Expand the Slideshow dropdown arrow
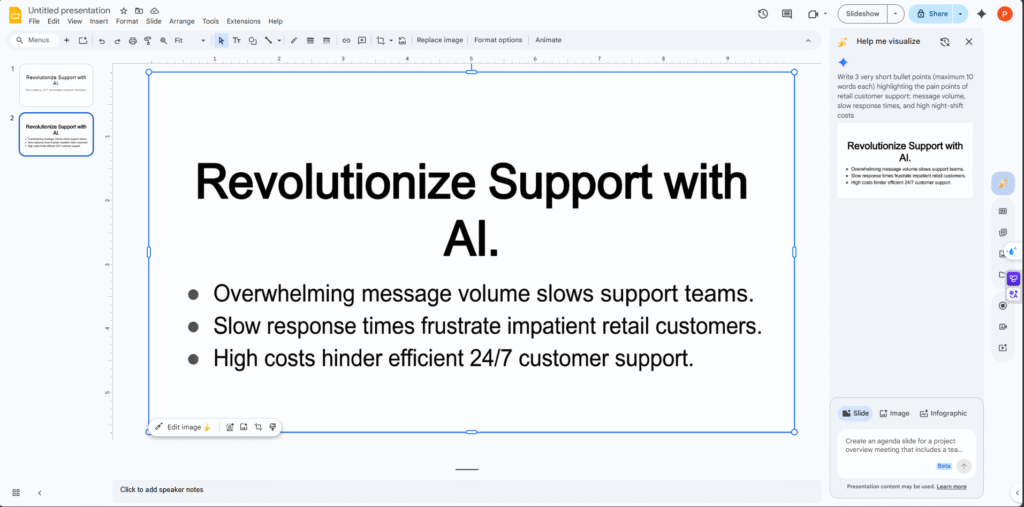The image size is (1024, 507). click(x=895, y=14)
